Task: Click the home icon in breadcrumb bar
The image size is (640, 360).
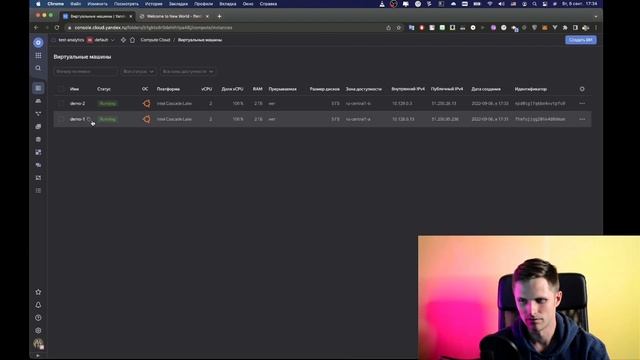Action: pyautogui.click(x=132, y=40)
